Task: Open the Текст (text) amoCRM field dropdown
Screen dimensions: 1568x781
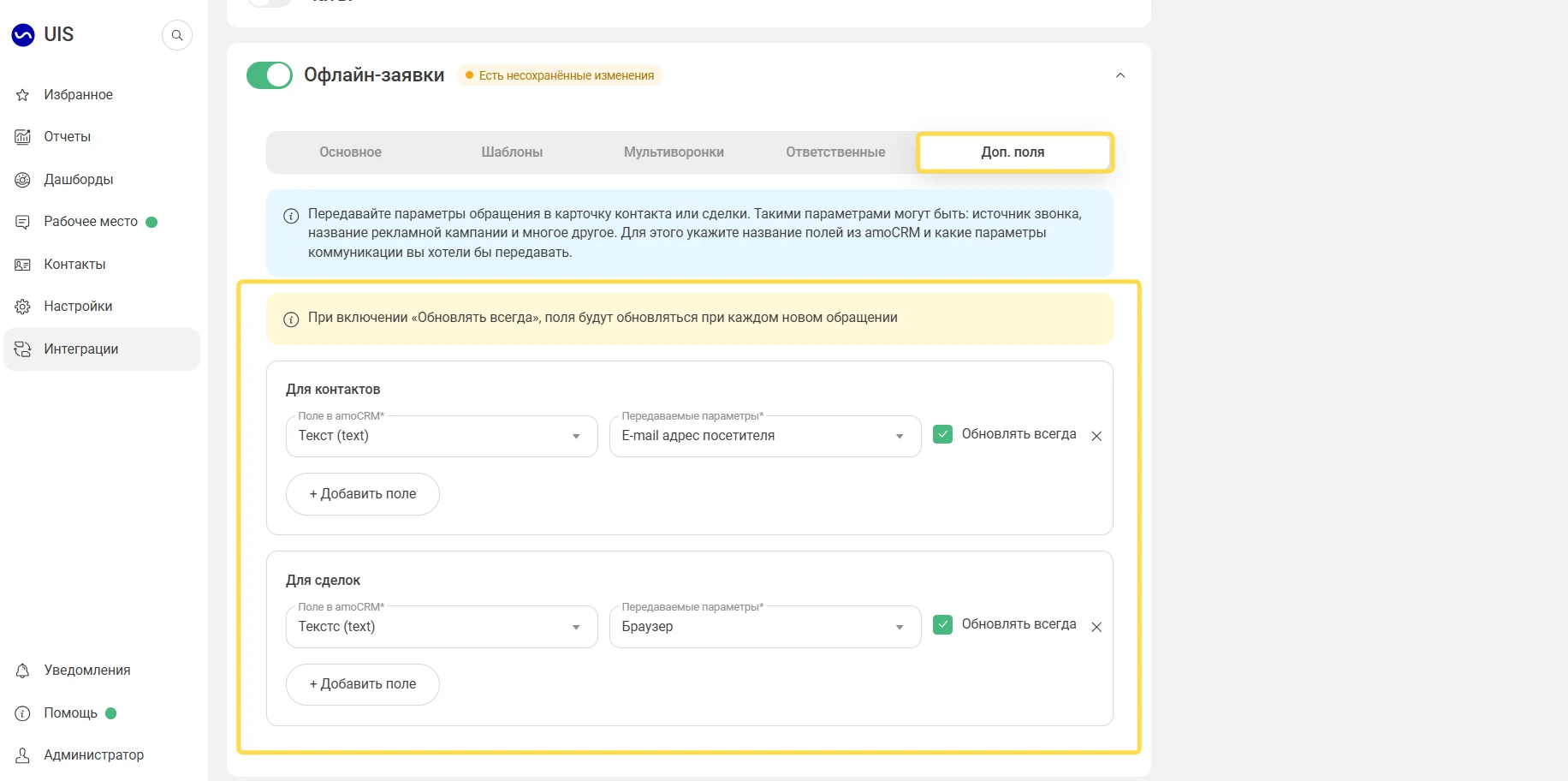Action: tap(442, 436)
